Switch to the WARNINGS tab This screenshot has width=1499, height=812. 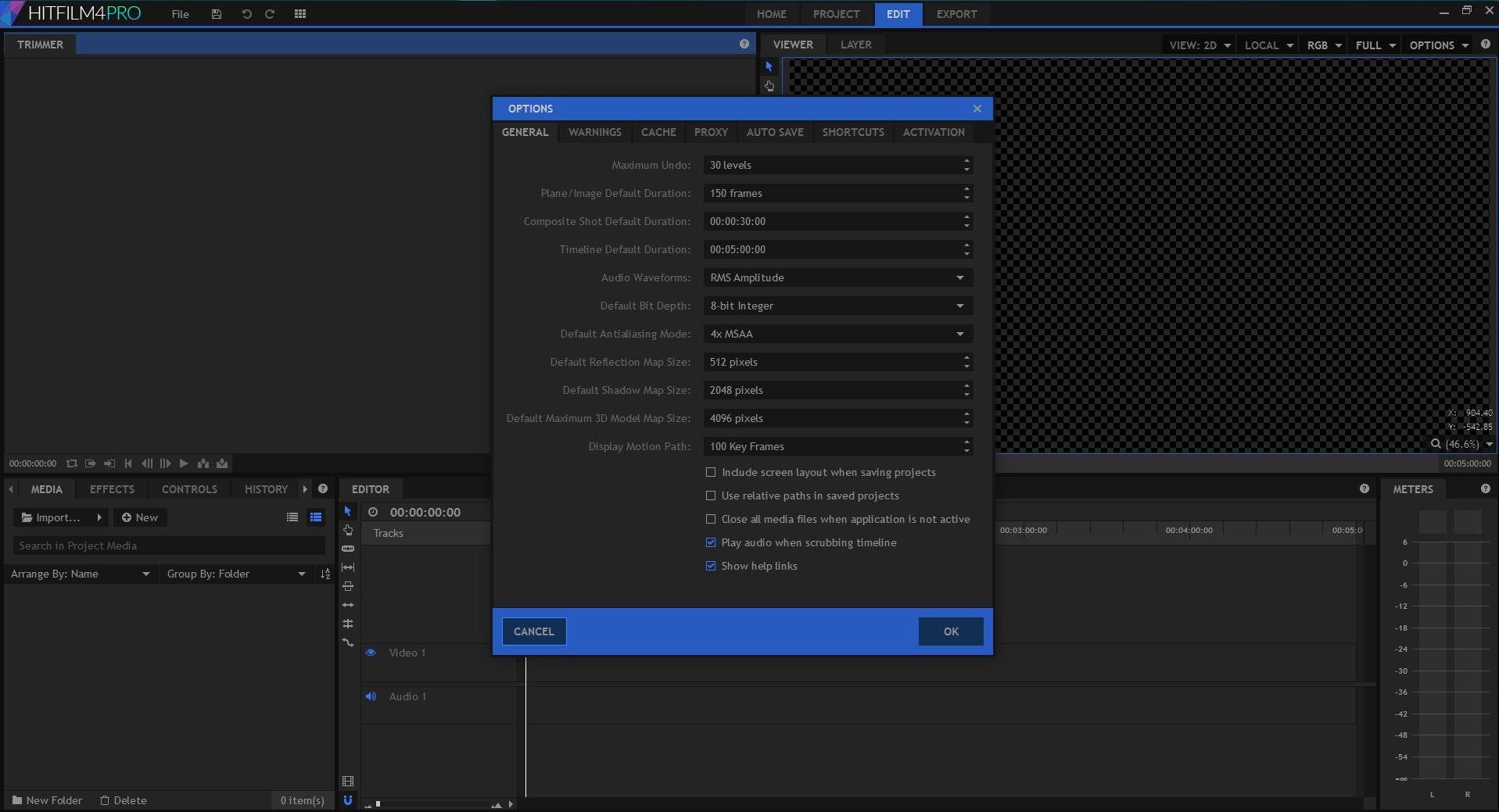pyautogui.click(x=595, y=132)
